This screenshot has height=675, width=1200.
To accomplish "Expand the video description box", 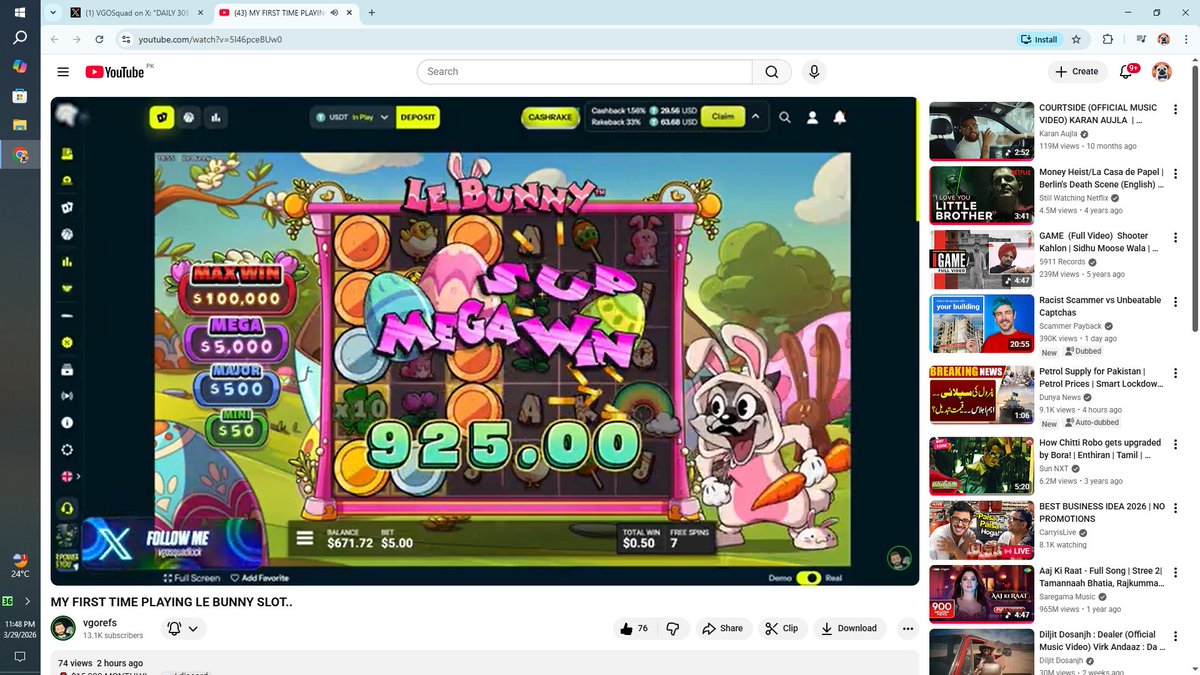I will (x=485, y=663).
